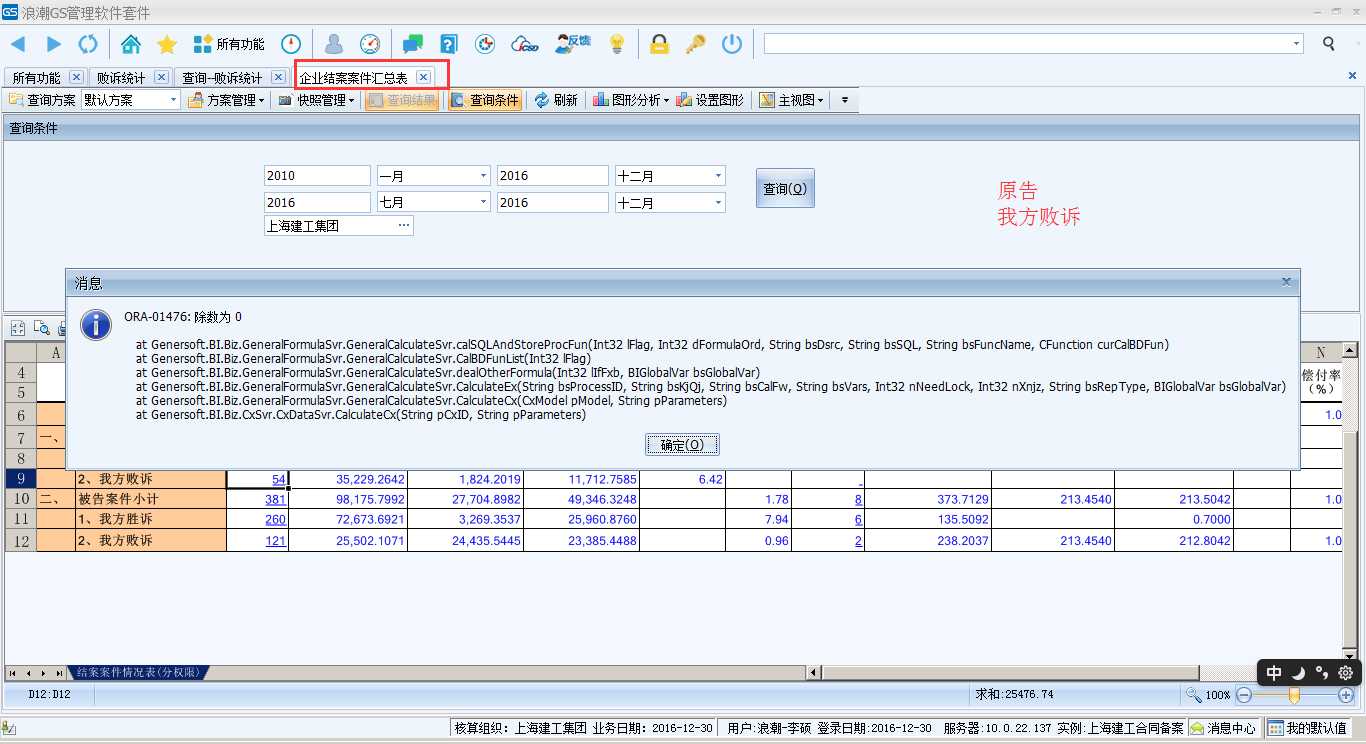This screenshot has height=744, width=1366.
Task: Click the search magnifier icon top right
Action: (1329, 44)
